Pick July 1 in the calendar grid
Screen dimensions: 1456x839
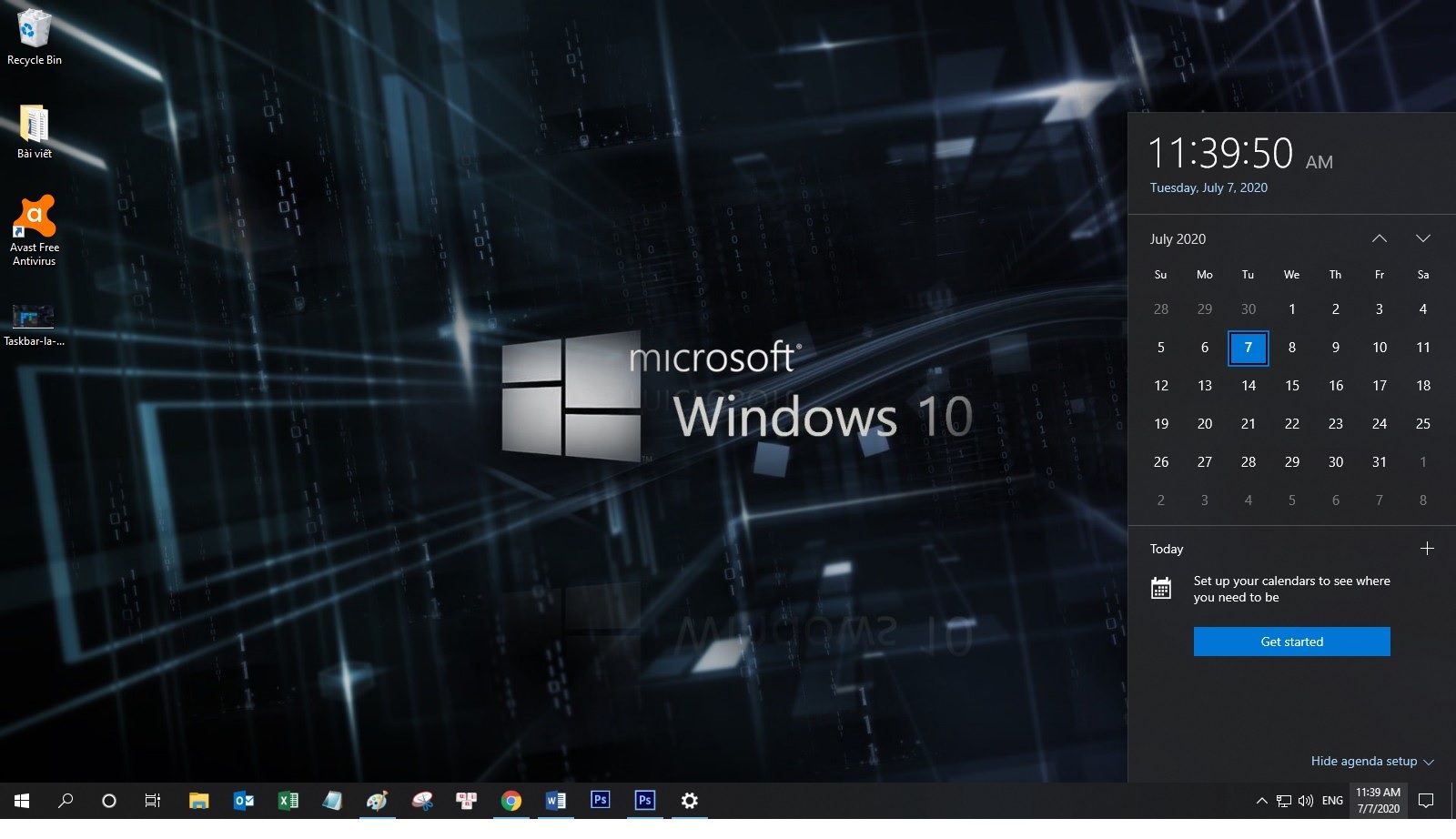tap(1292, 309)
